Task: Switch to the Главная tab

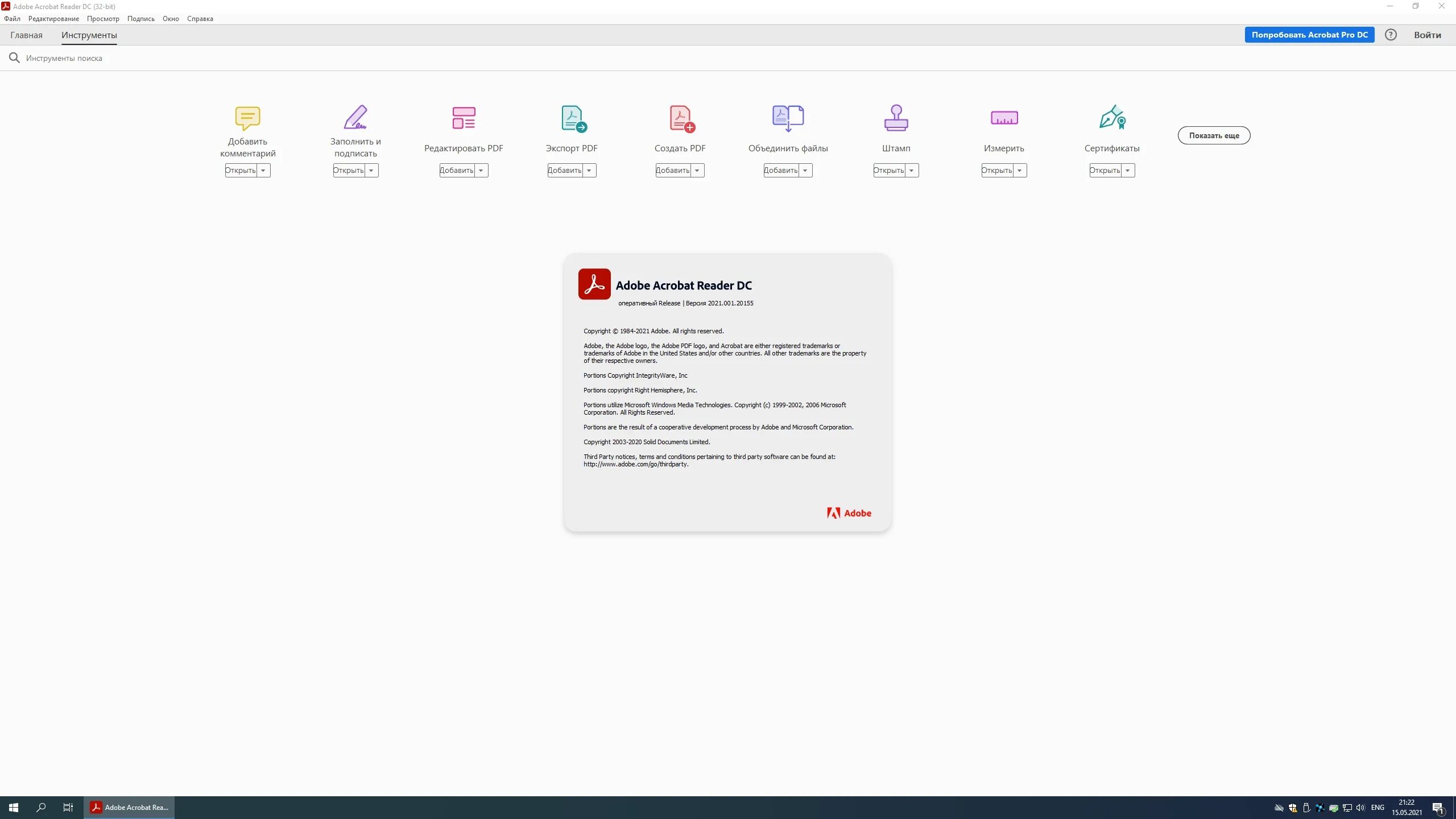Action: [x=26, y=35]
